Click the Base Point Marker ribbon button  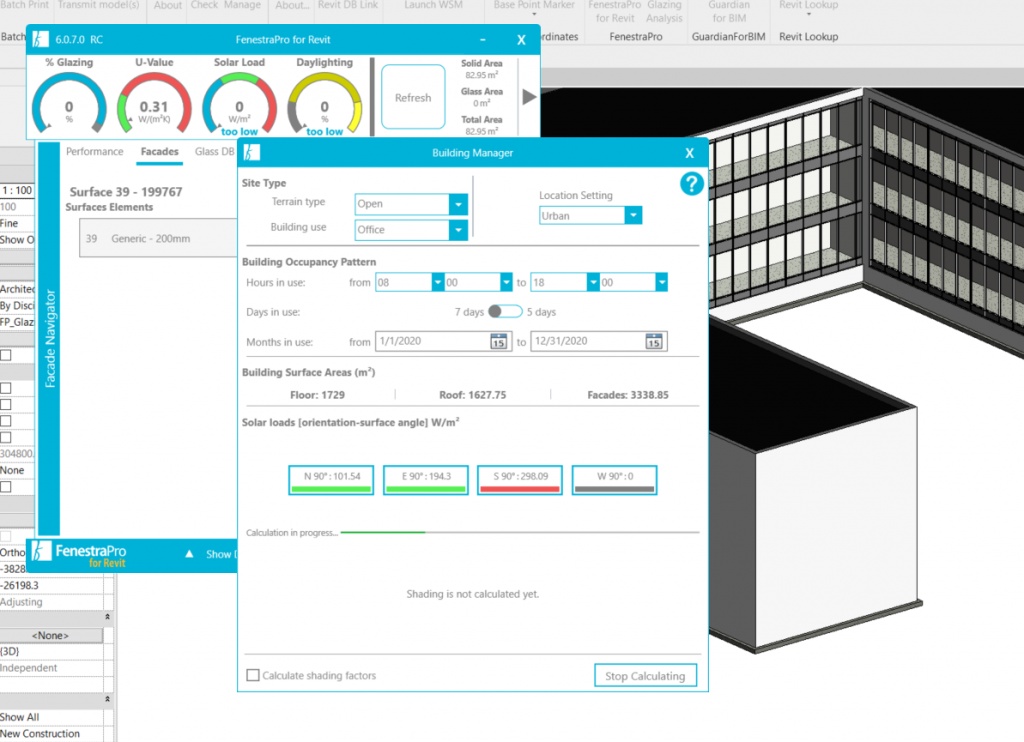point(534,8)
